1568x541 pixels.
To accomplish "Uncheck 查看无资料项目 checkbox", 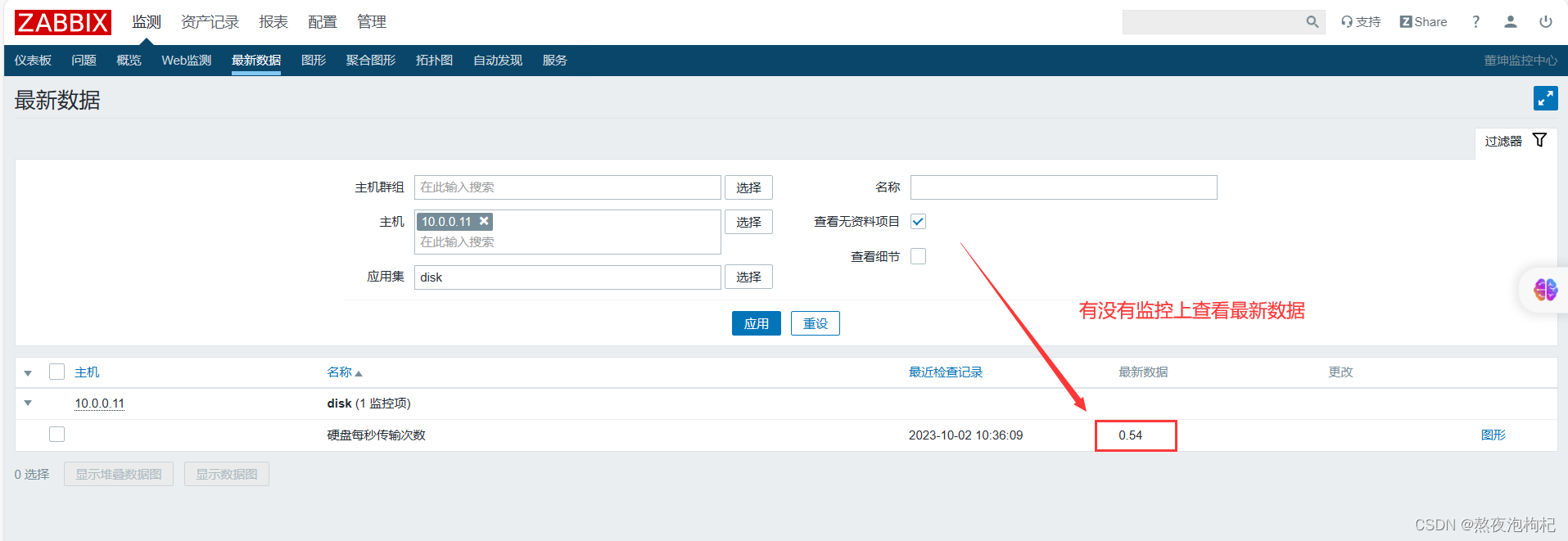I will point(918,222).
